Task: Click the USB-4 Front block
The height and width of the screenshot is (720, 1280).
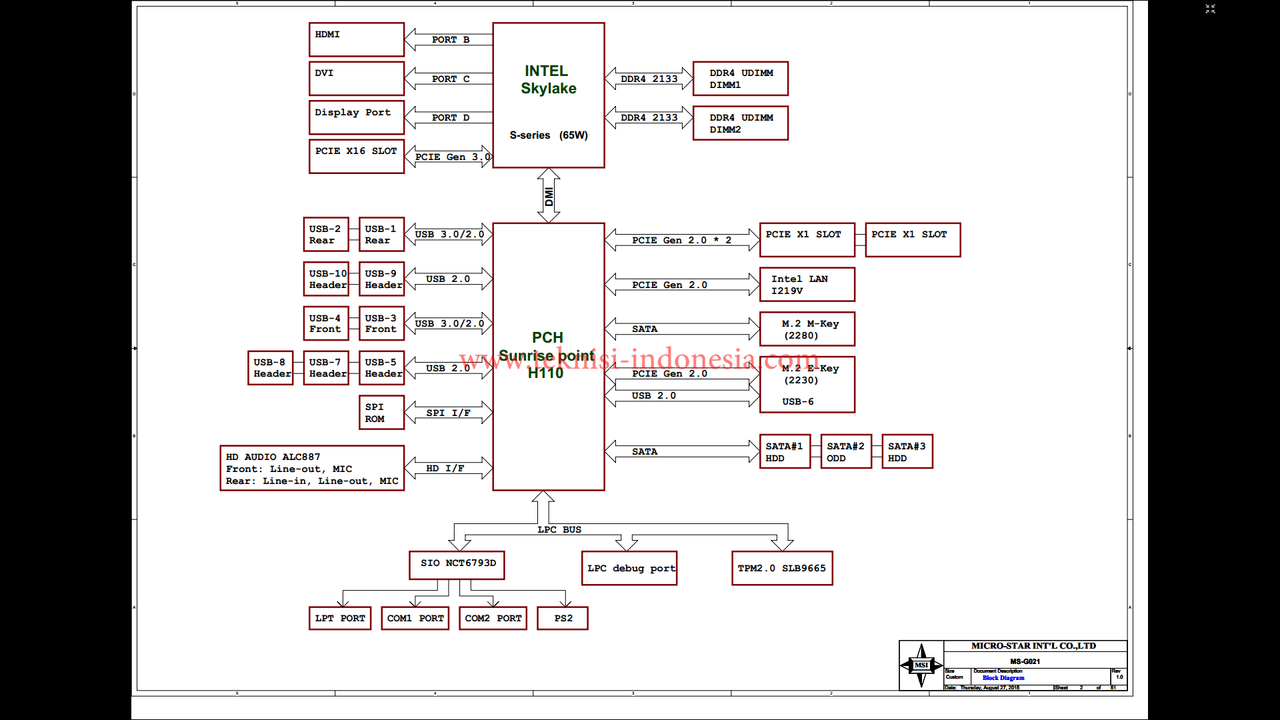Action: pos(326,323)
